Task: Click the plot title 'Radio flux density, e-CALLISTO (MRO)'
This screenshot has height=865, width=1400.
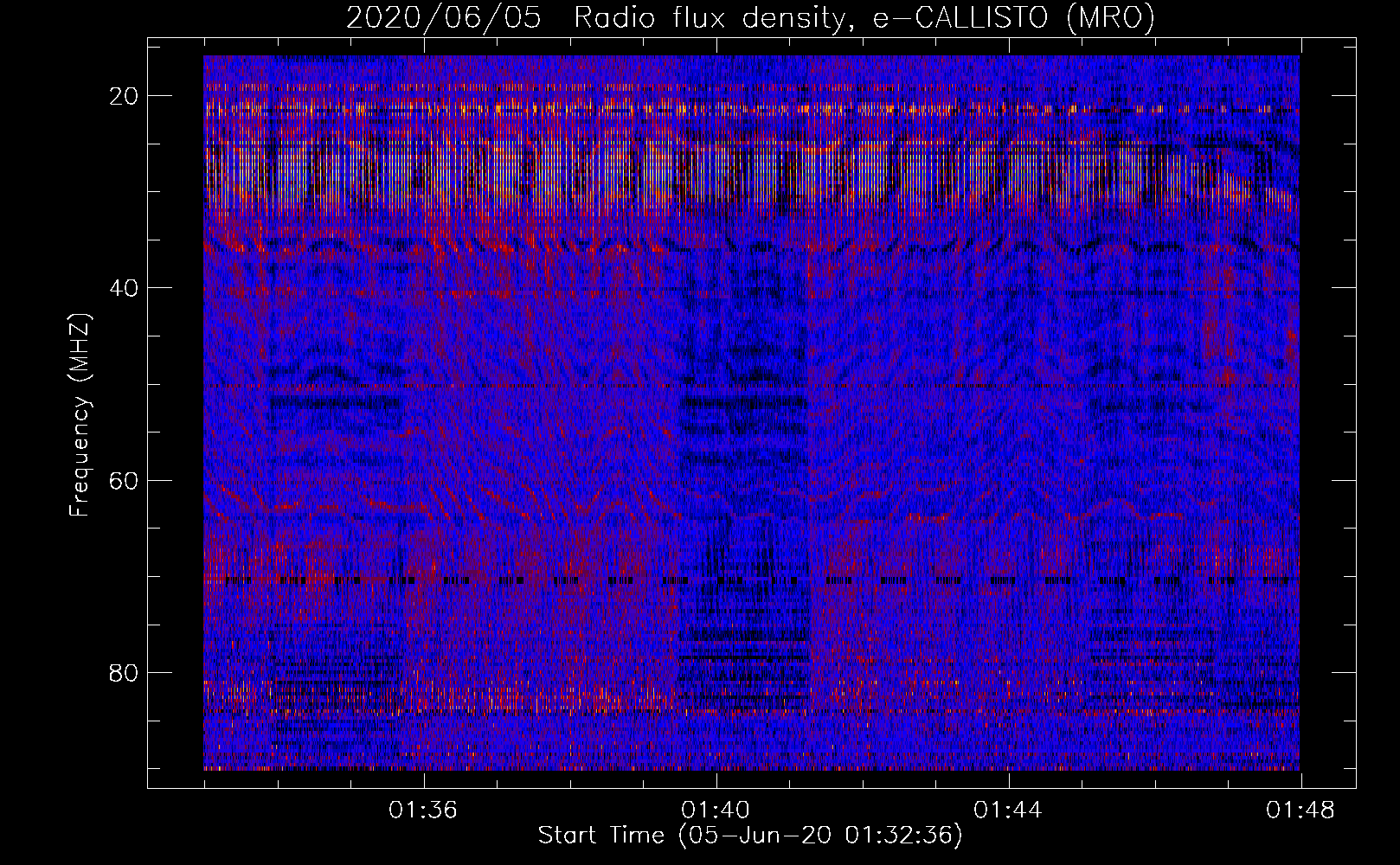Action: click(x=864, y=17)
